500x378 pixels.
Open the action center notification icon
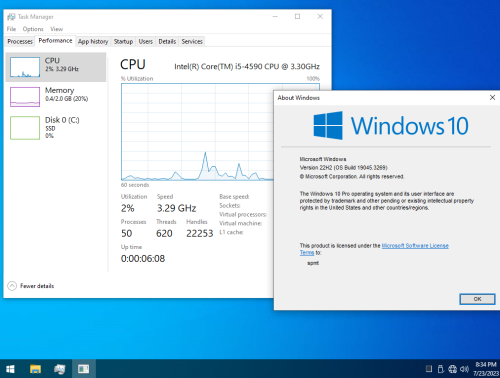pyautogui.click(x=429, y=369)
